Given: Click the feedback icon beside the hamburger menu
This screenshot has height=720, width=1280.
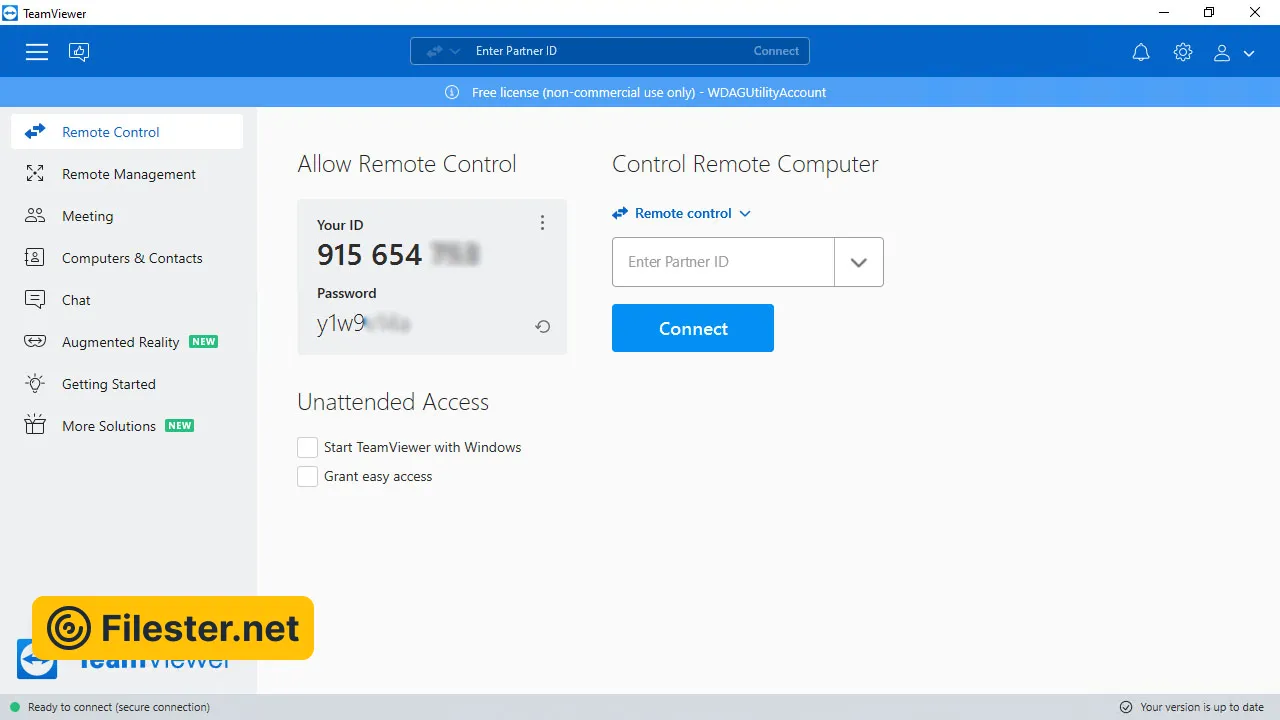Looking at the screenshot, I should [79, 52].
